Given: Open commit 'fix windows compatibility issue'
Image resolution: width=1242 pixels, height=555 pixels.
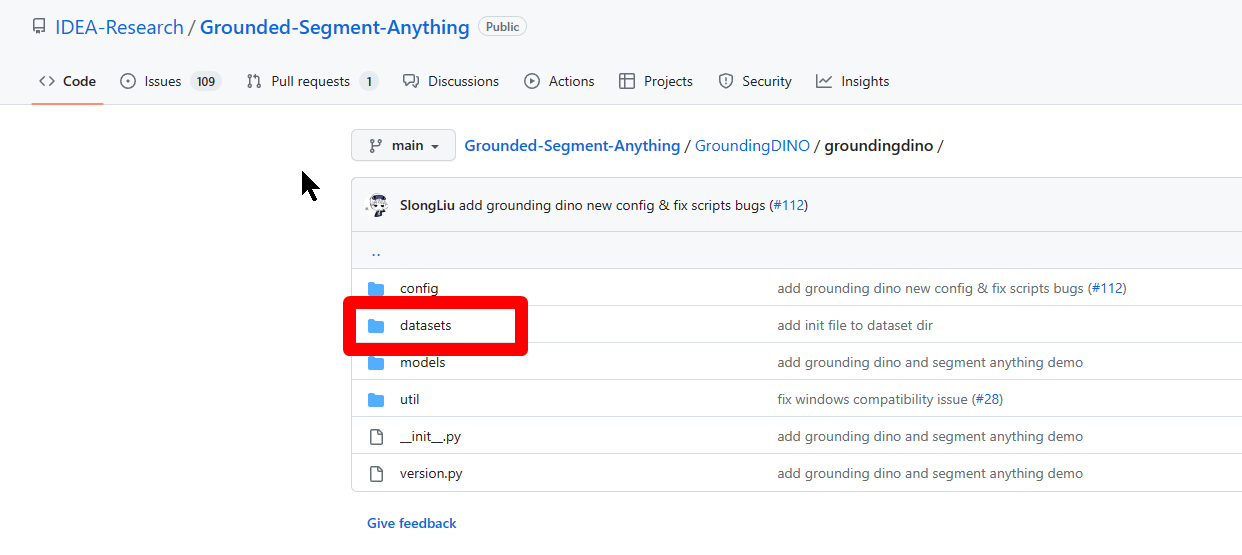Looking at the screenshot, I should [873, 399].
